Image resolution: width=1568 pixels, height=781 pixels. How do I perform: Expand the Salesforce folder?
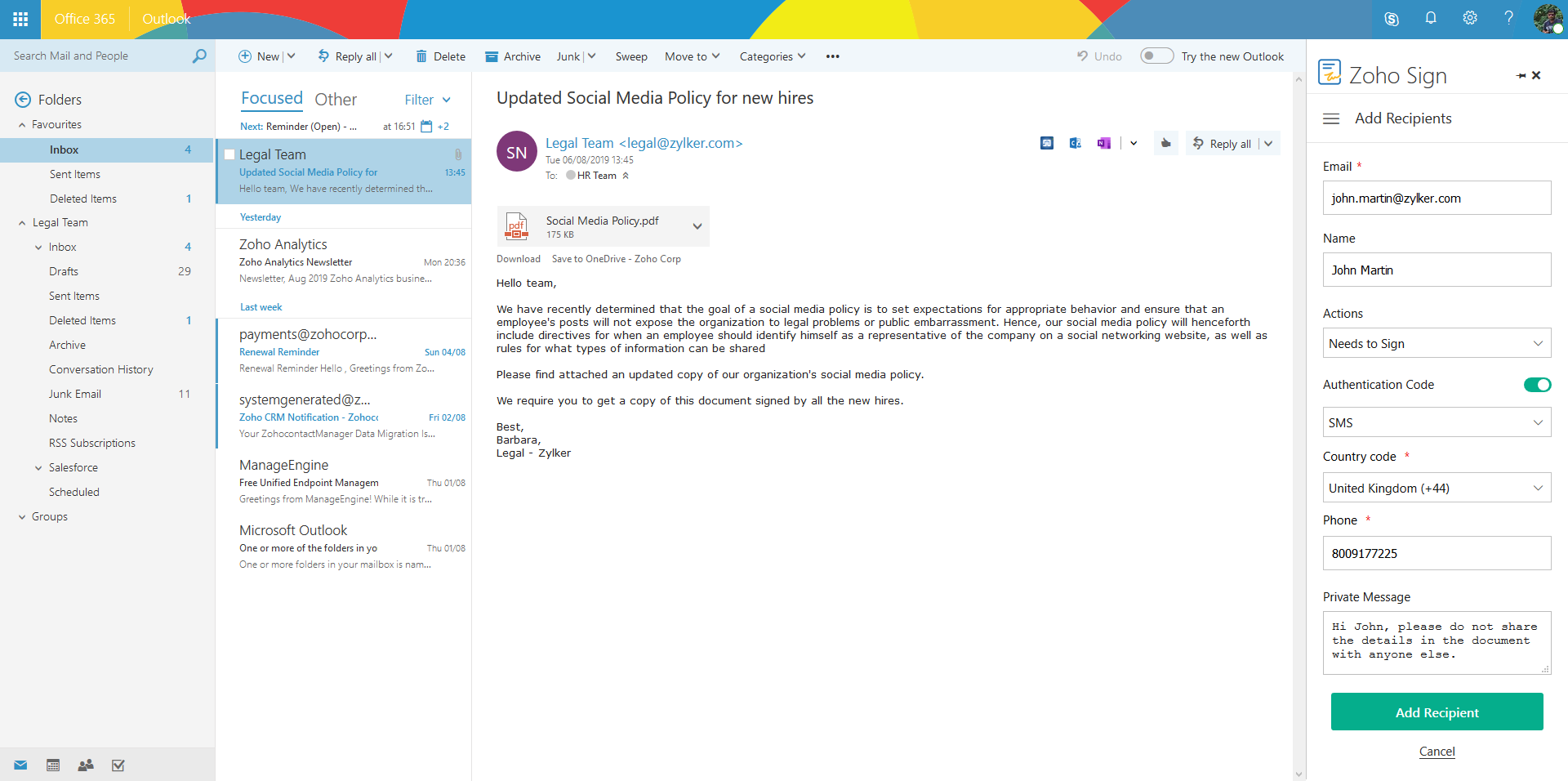38,468
